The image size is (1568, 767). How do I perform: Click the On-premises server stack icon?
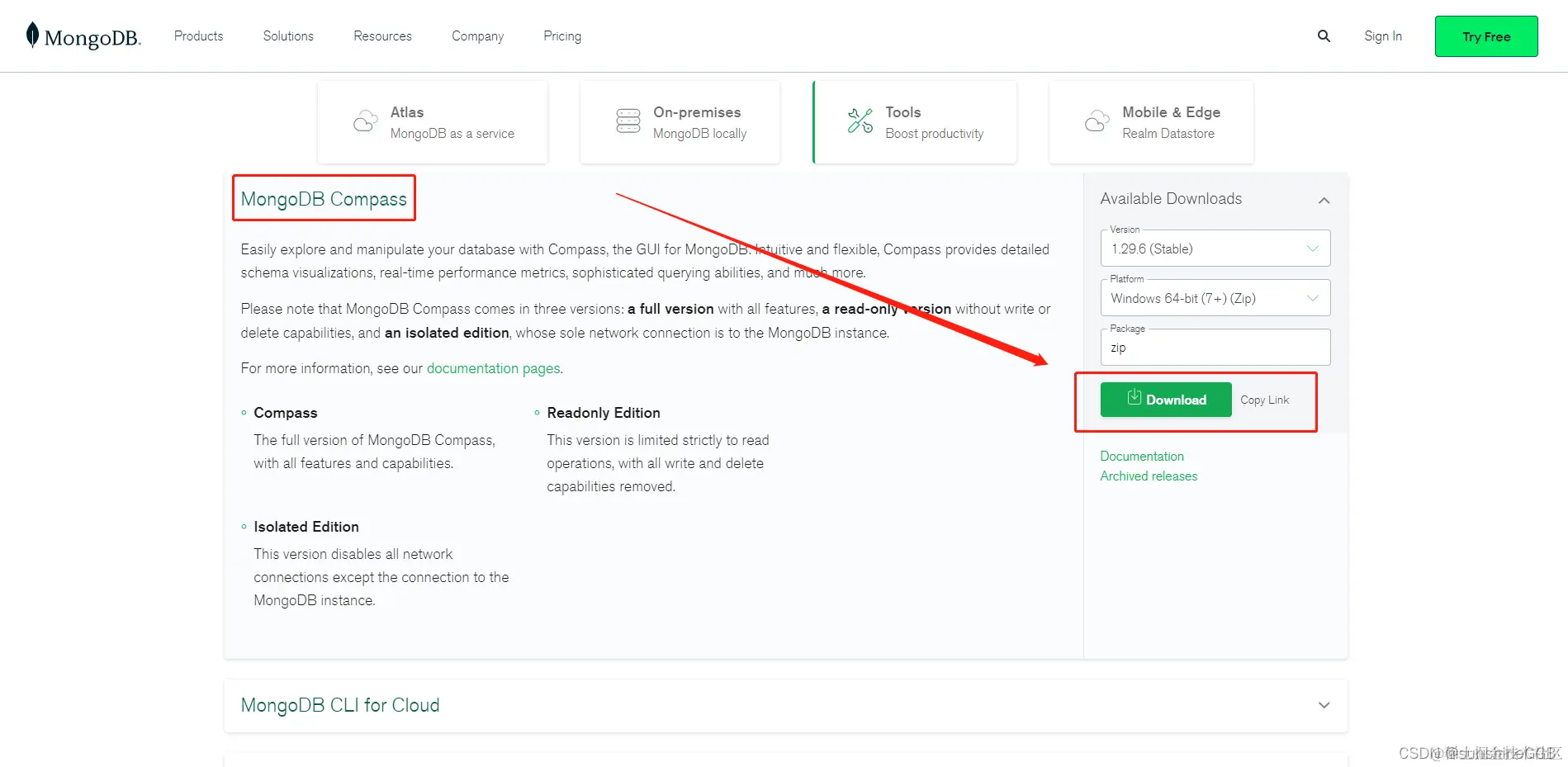628,121
